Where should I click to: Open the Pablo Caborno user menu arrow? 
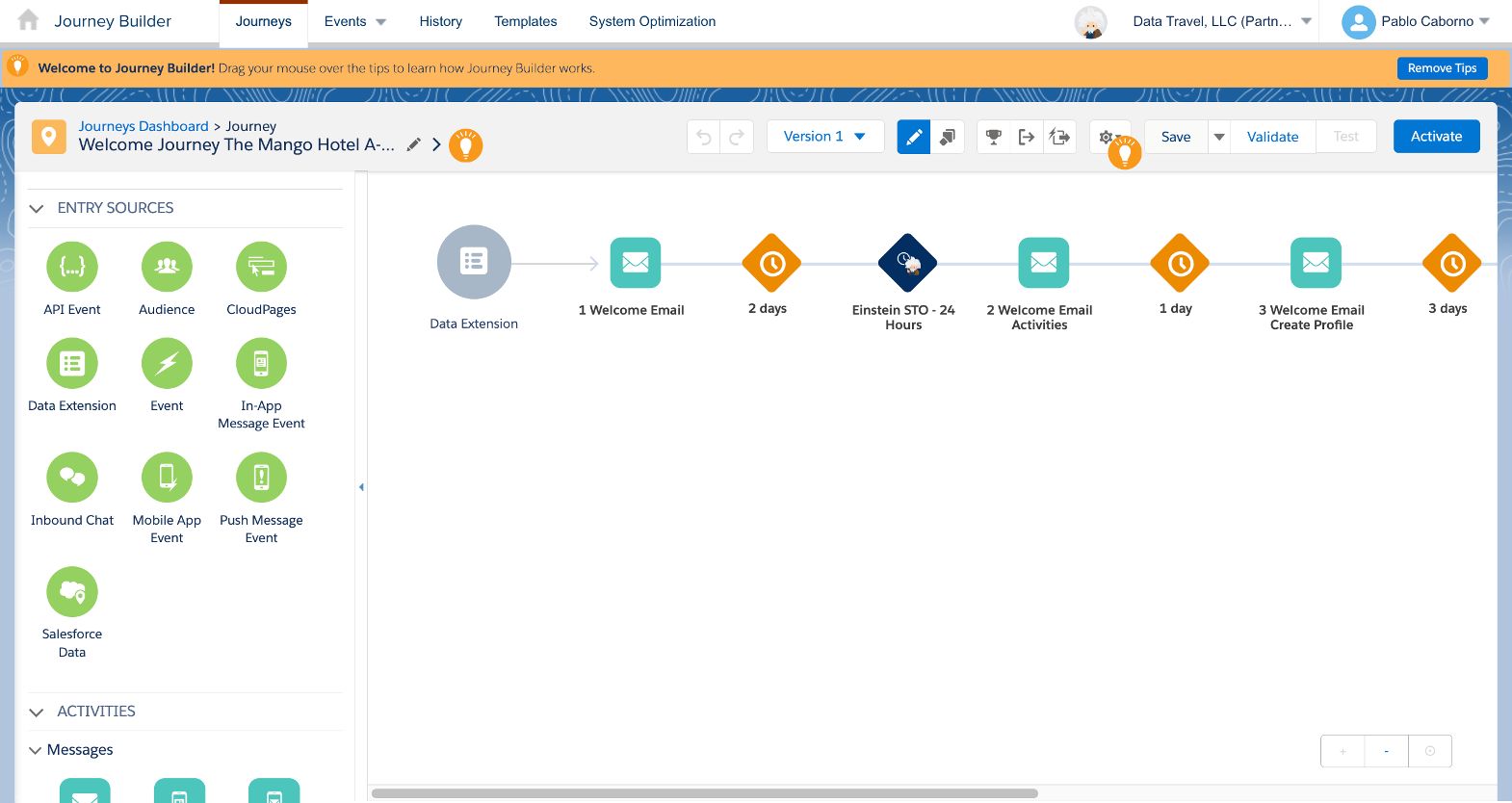(1484, 21)
